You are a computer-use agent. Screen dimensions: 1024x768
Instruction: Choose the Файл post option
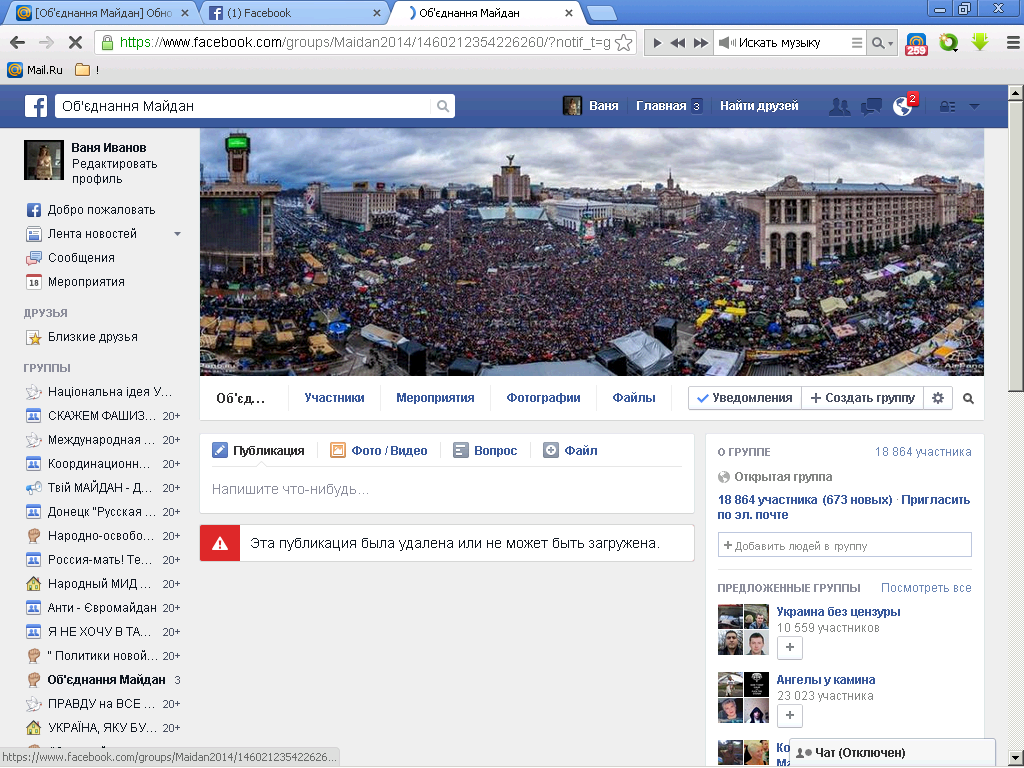(570, 451)
